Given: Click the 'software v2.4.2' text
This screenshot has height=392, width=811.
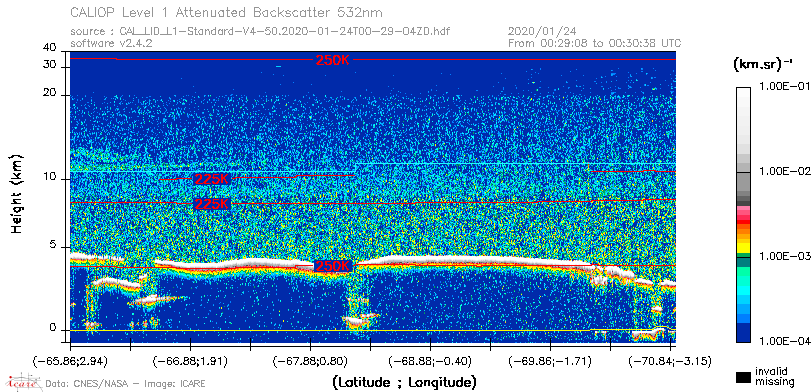Looking at the screenshot, I should [x=111, y=43].
